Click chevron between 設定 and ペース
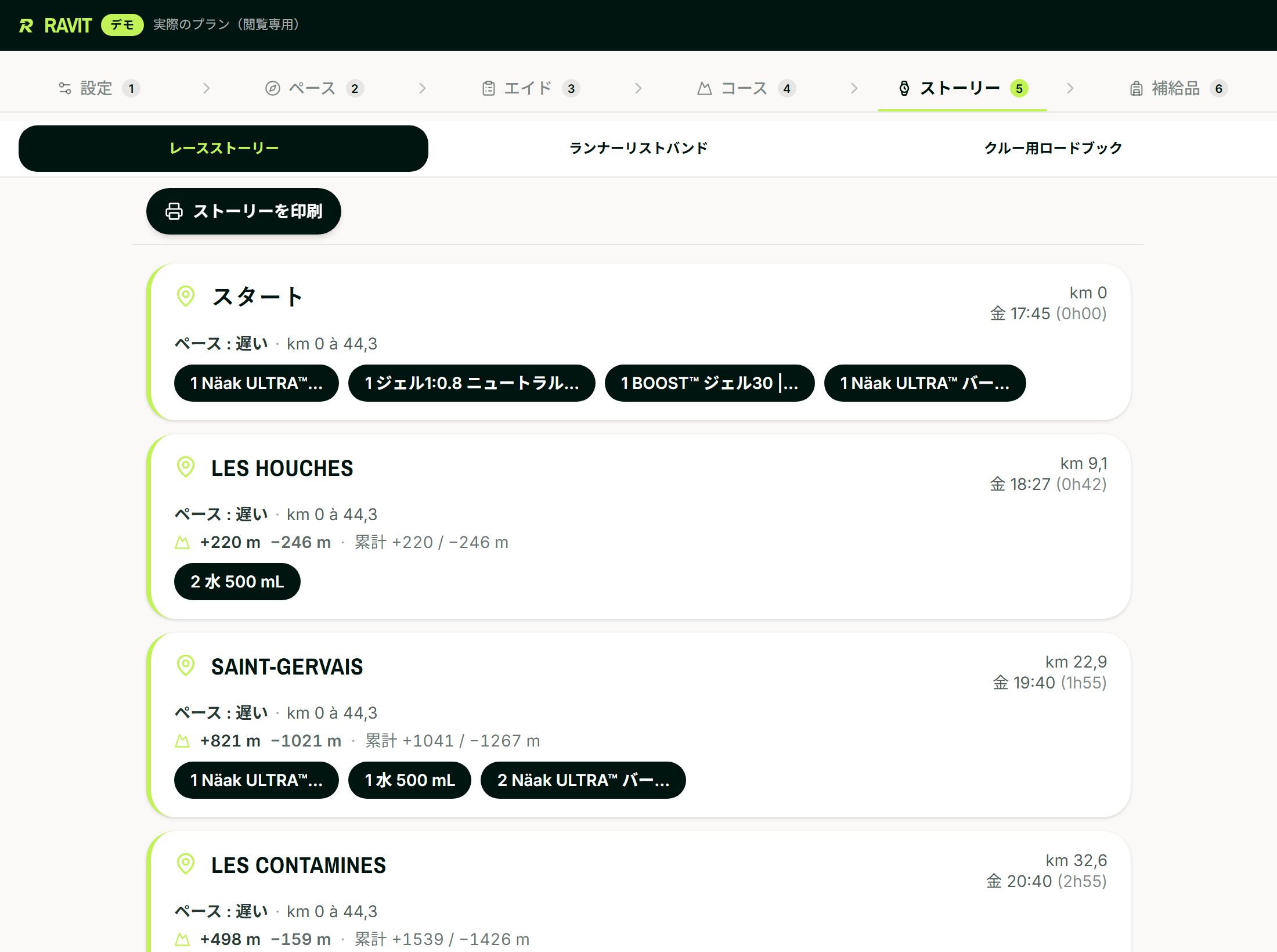The height and width of the screenshot is (952, 1277). (207, 88)
